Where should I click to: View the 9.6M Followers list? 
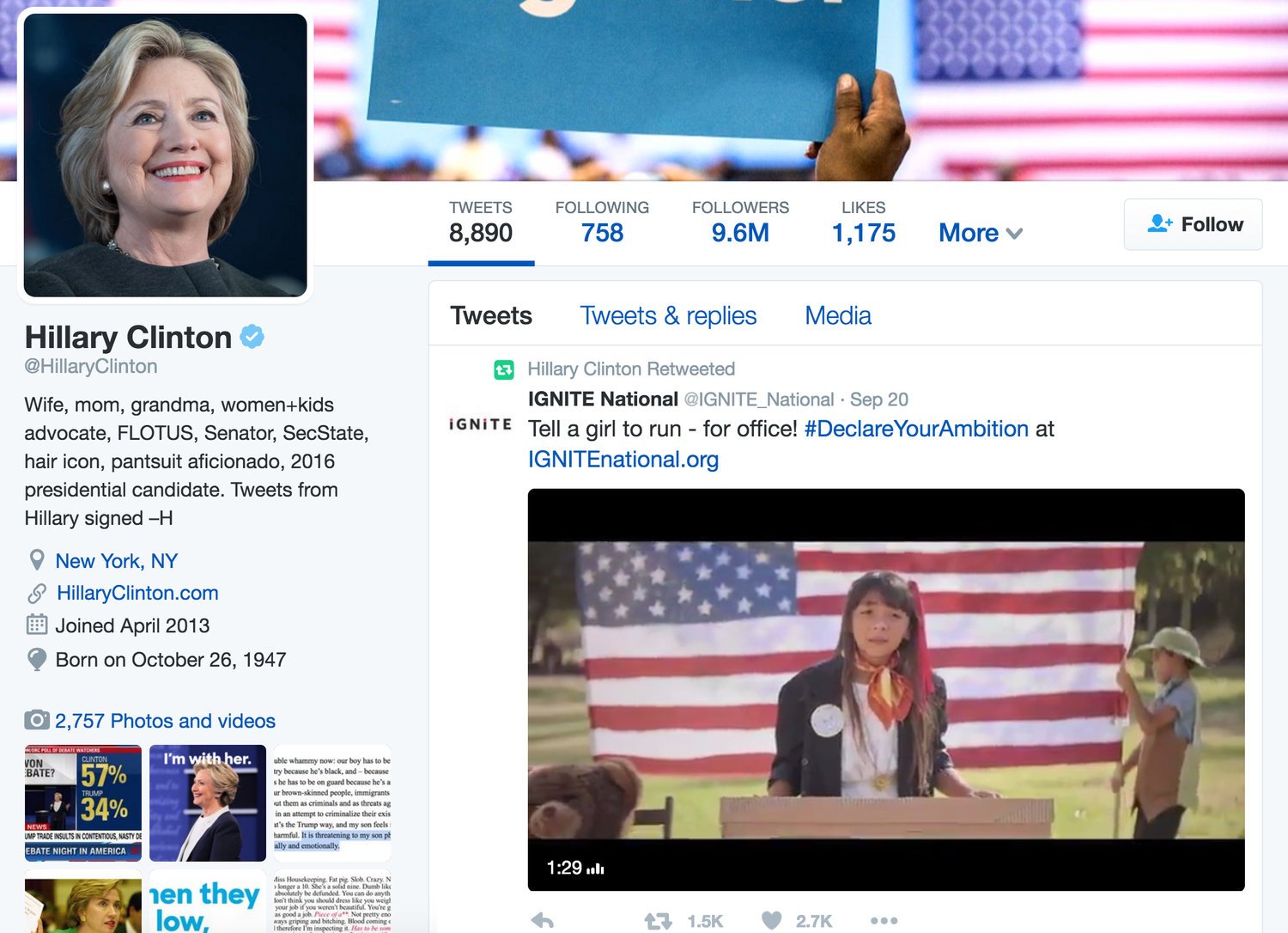740,223
